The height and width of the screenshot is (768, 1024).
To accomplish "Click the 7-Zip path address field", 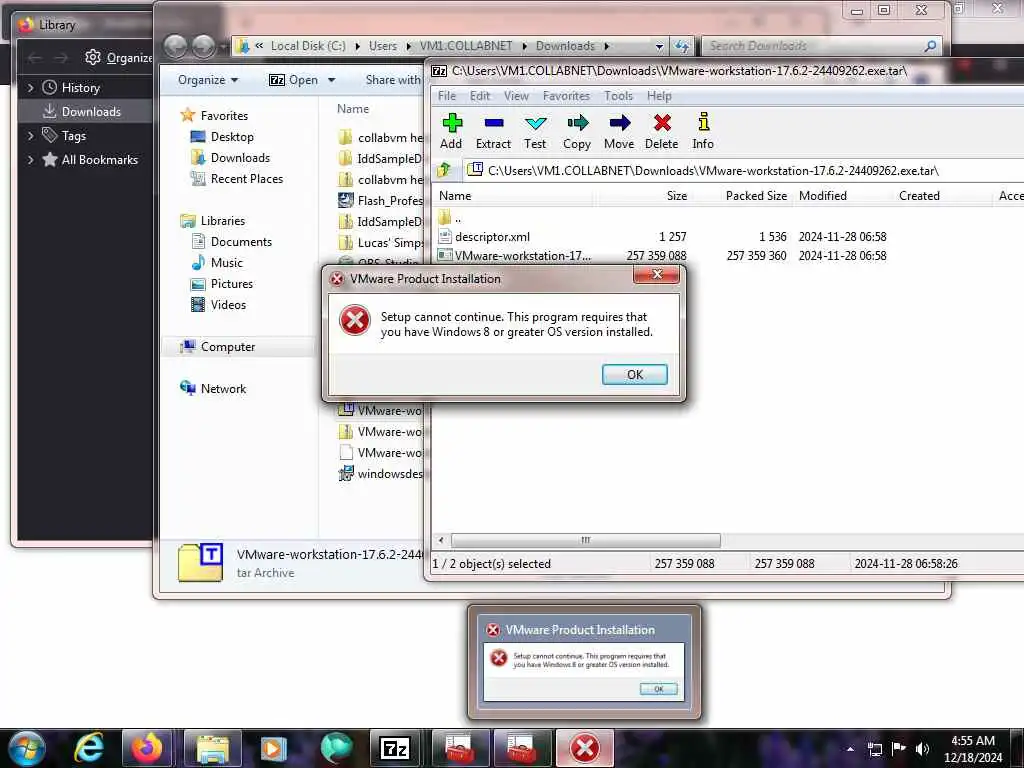I will pyautogui.click(x=743, y=170).
